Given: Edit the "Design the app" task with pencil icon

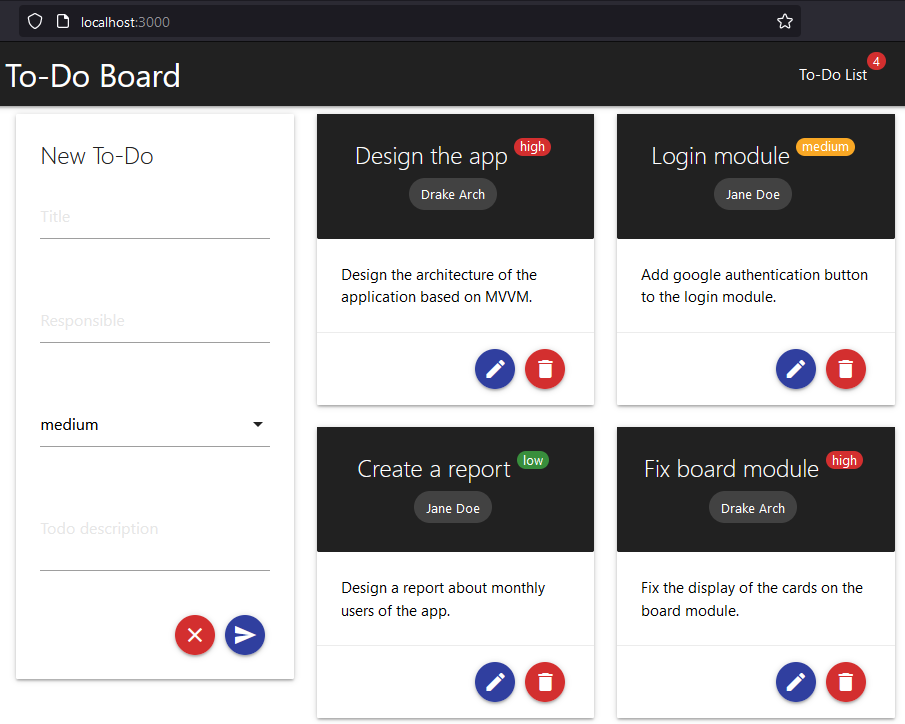Looking at the screenshot, I should 495,369.
